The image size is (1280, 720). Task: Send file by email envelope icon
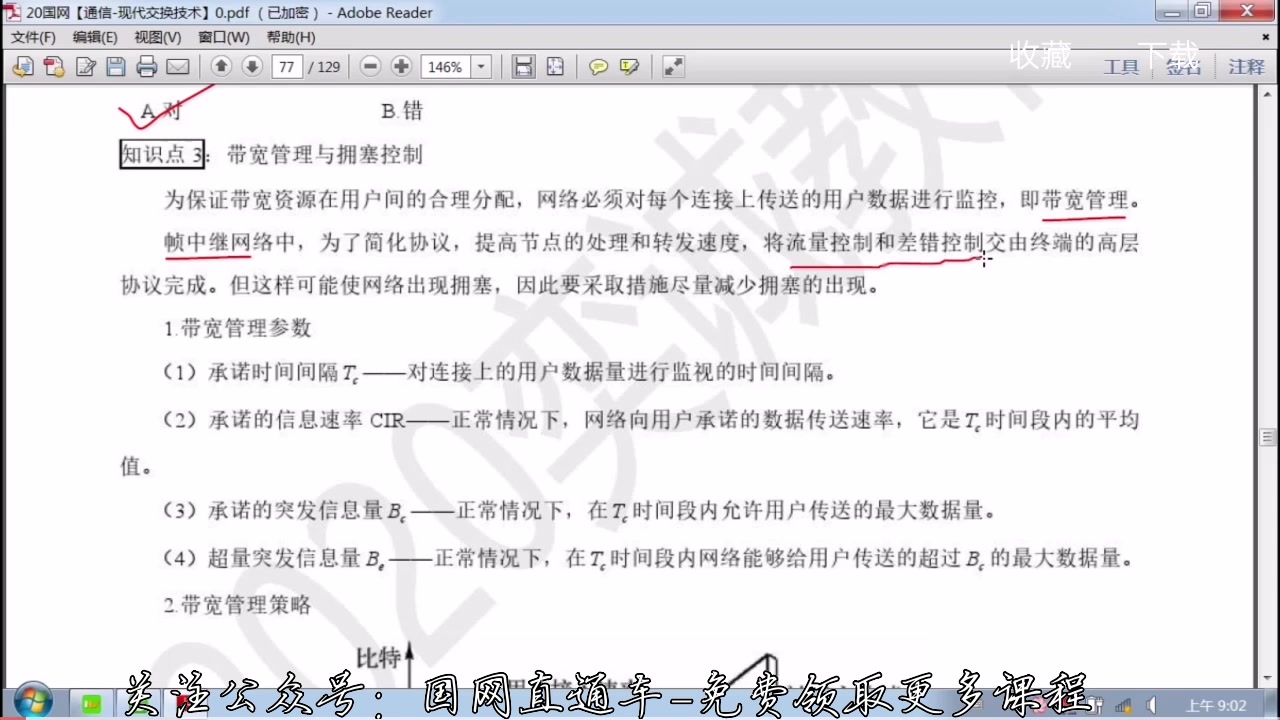[x=178, y=67]
